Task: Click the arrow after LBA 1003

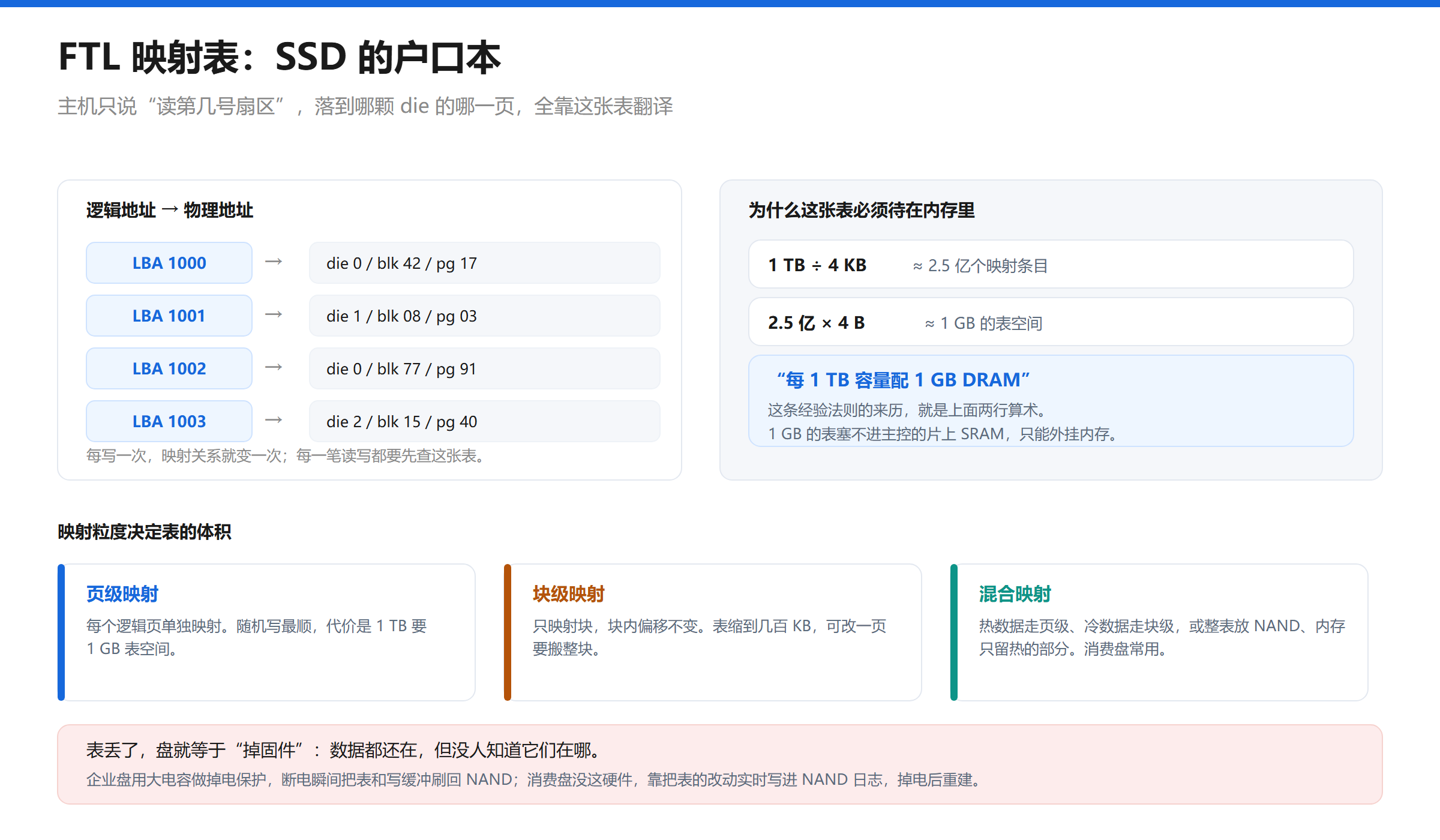Action: (274, 420)
